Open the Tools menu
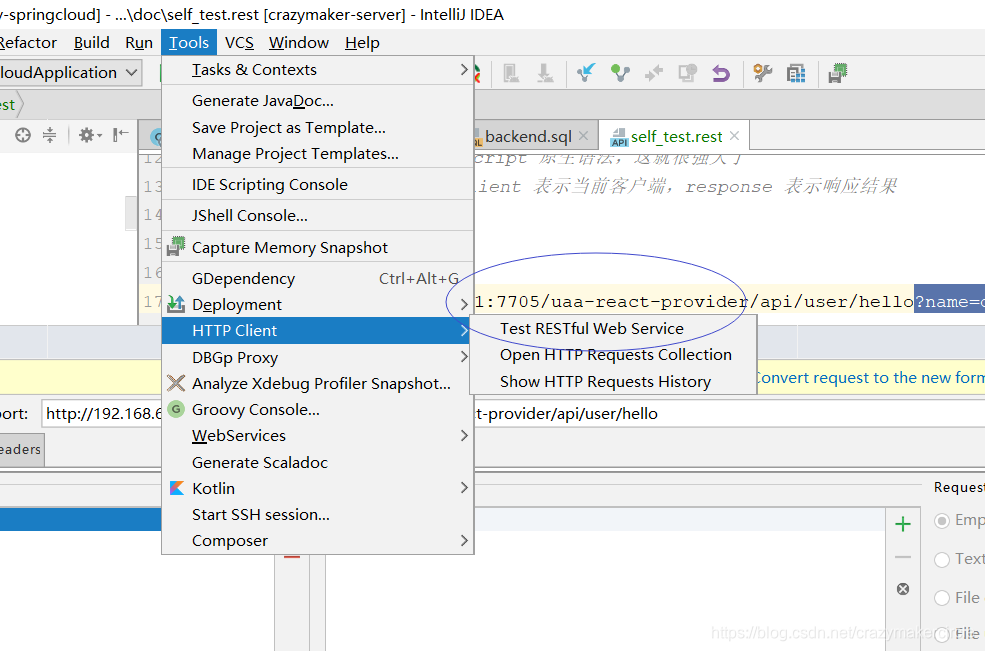 188,43
